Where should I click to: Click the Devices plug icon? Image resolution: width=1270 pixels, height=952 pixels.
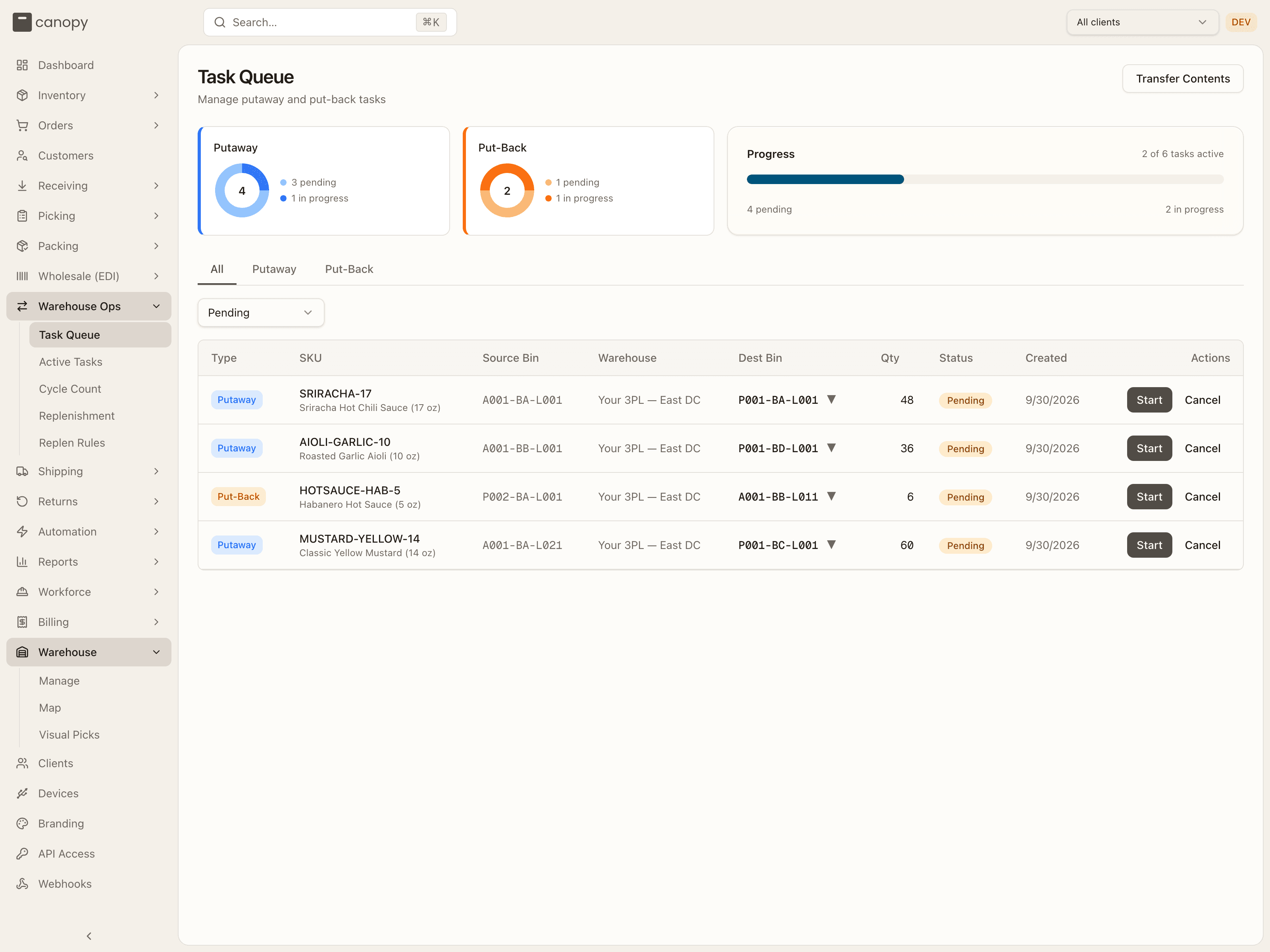22,793
